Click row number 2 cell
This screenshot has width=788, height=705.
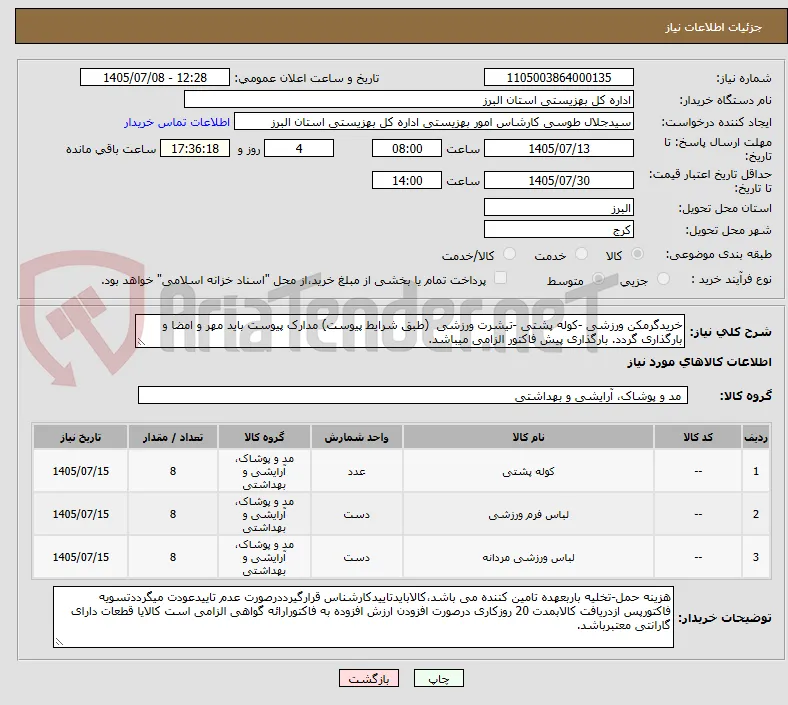pyautogui.click(x=756, y=515)
